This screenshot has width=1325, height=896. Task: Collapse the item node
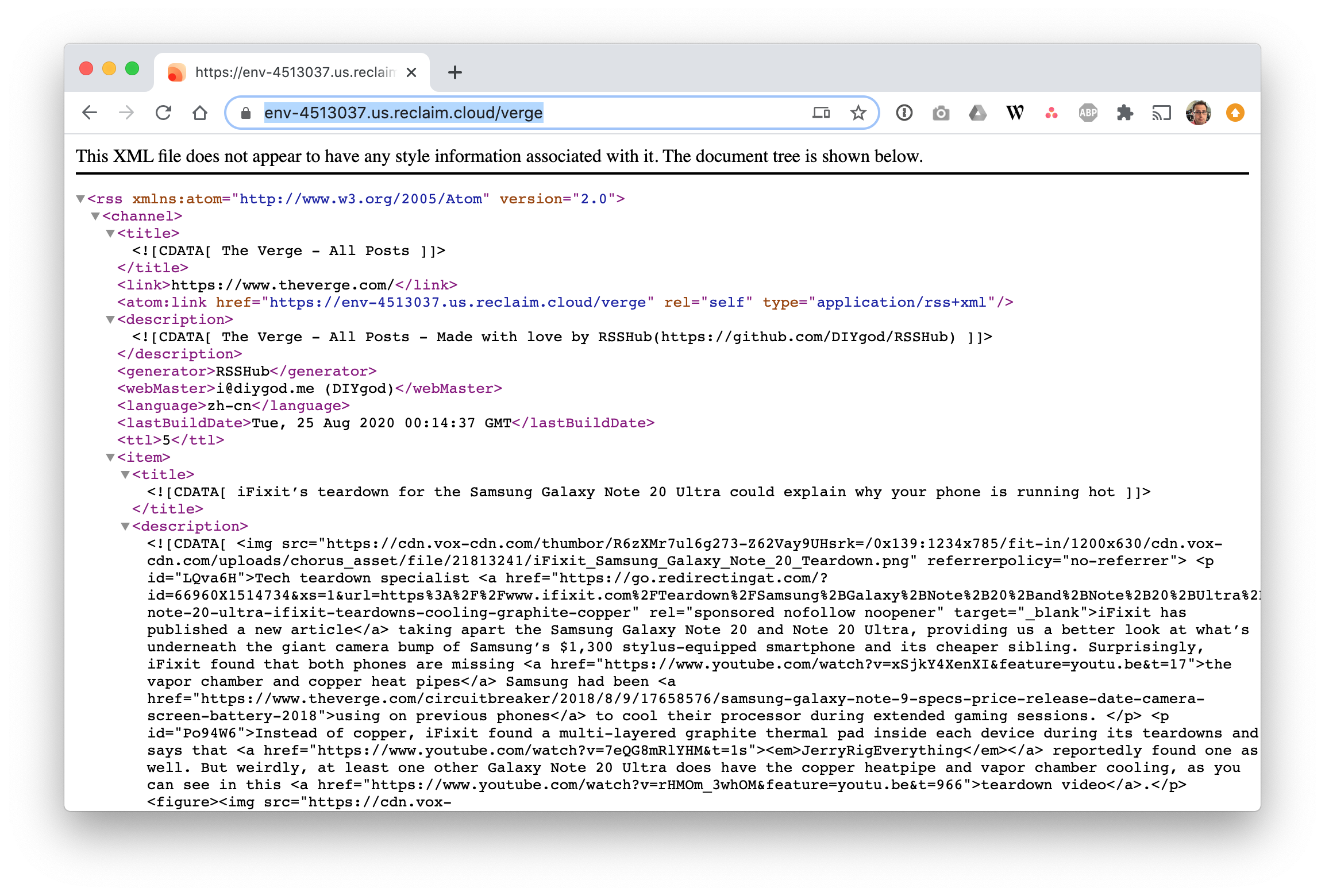(110, 457)
